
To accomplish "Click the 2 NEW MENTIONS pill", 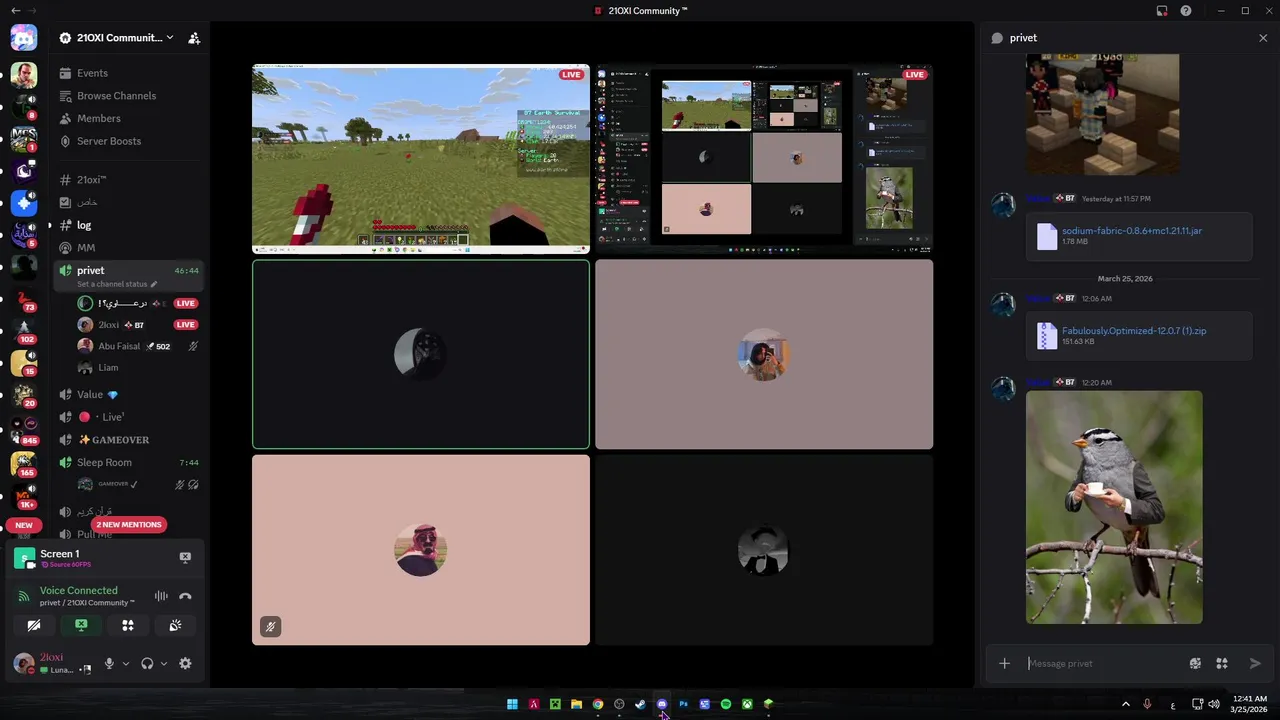I will (x=128, y=525).
